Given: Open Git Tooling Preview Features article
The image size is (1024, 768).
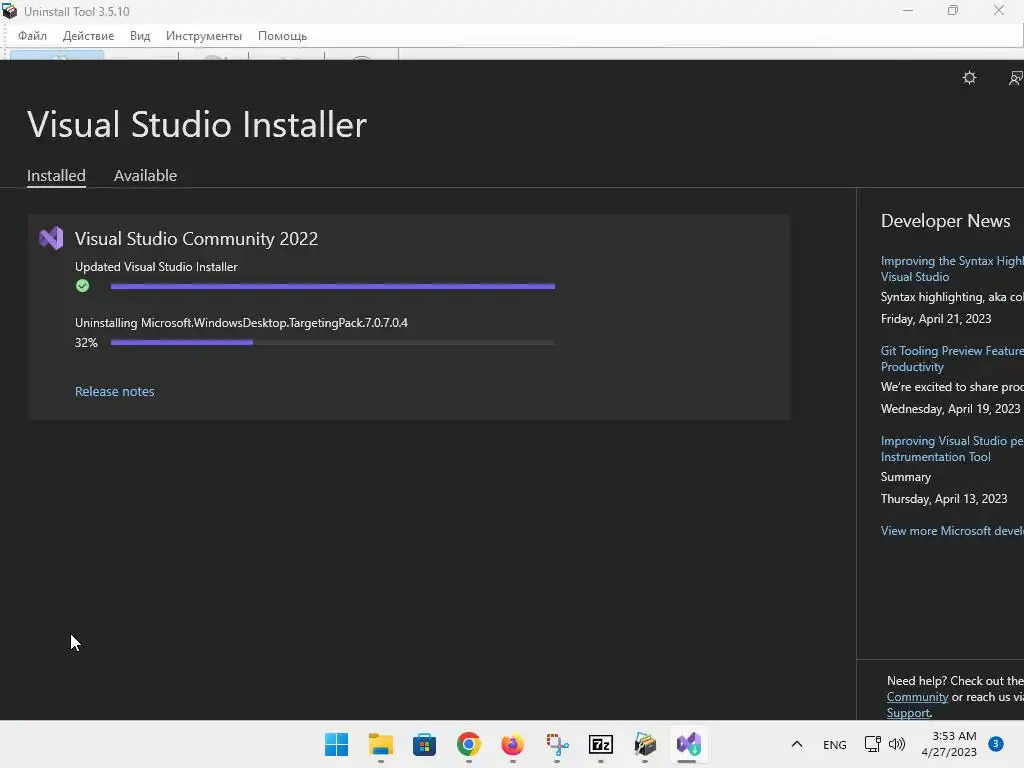Looking at the screenshot, I should point(952,359).
